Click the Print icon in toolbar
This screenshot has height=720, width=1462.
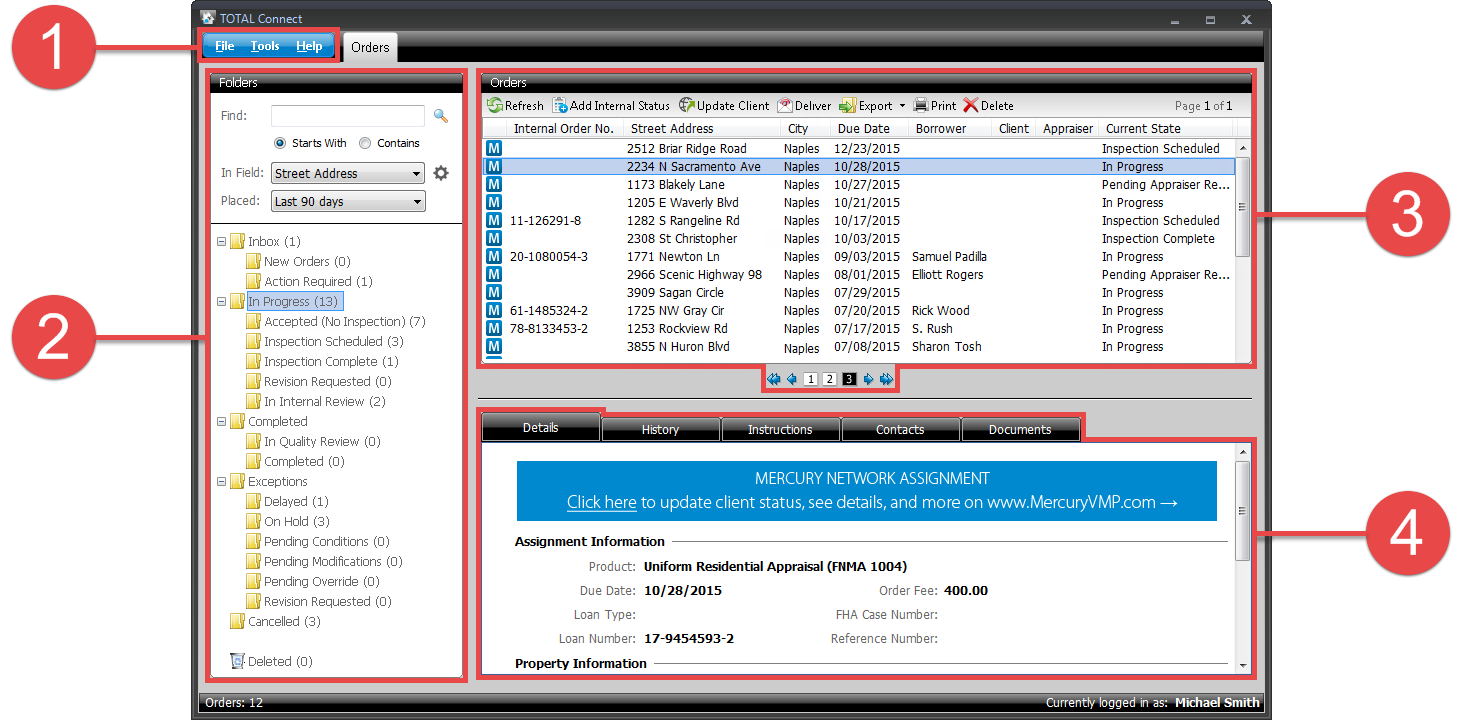coord(921,105)
